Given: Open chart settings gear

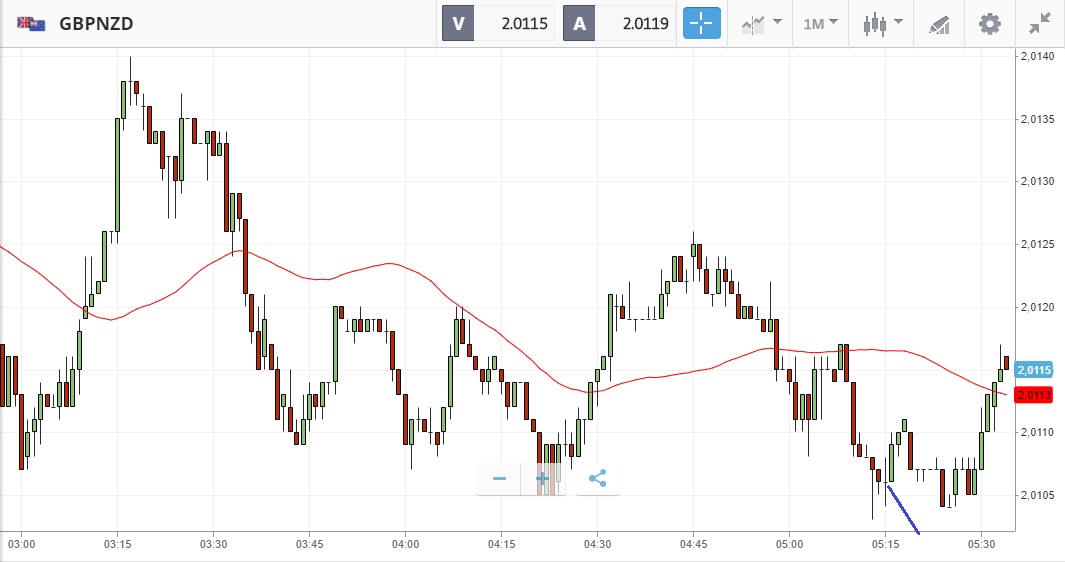Looking at the screenshot, I should click(989, 23).
